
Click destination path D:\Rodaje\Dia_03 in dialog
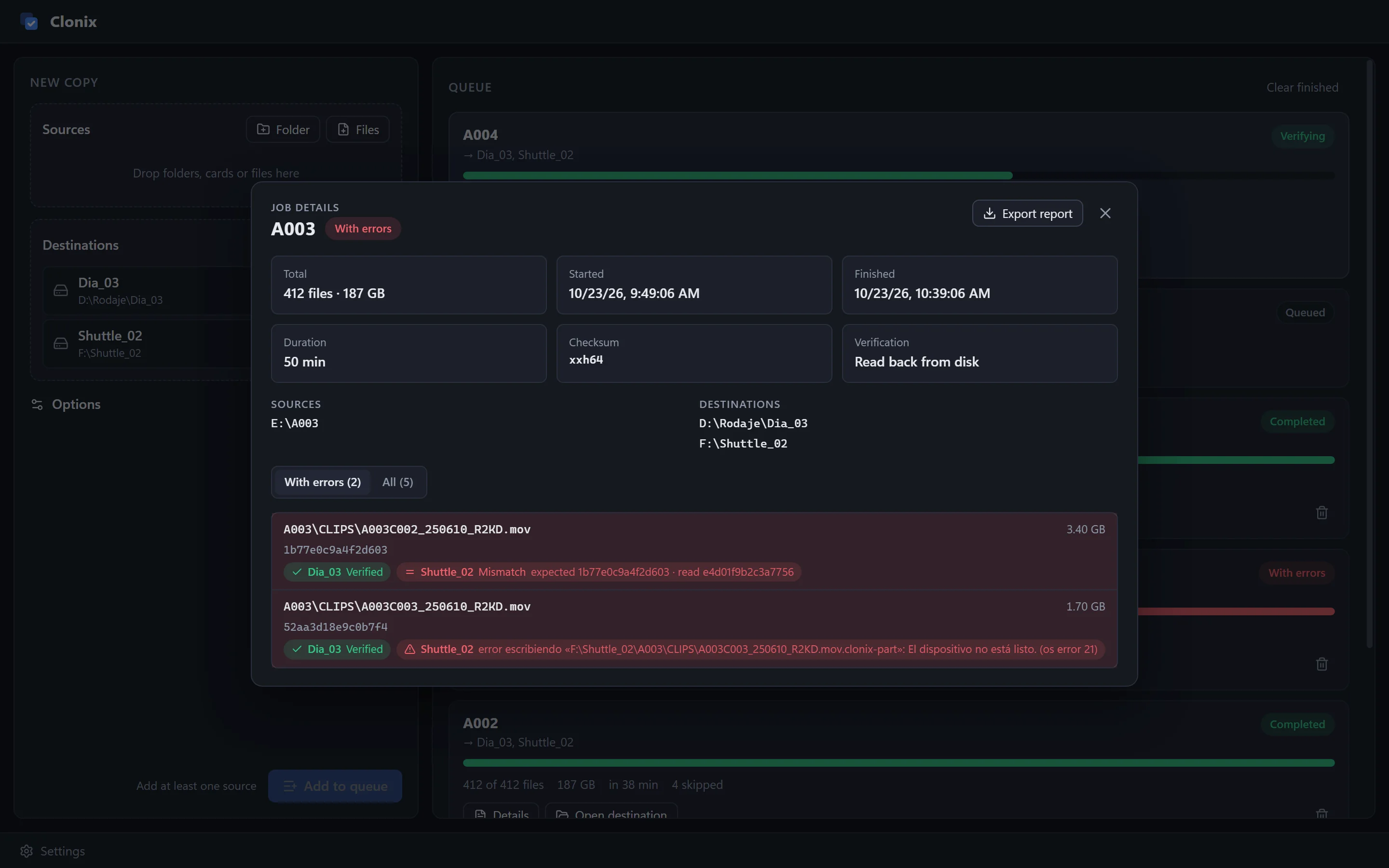coord(753,424)
